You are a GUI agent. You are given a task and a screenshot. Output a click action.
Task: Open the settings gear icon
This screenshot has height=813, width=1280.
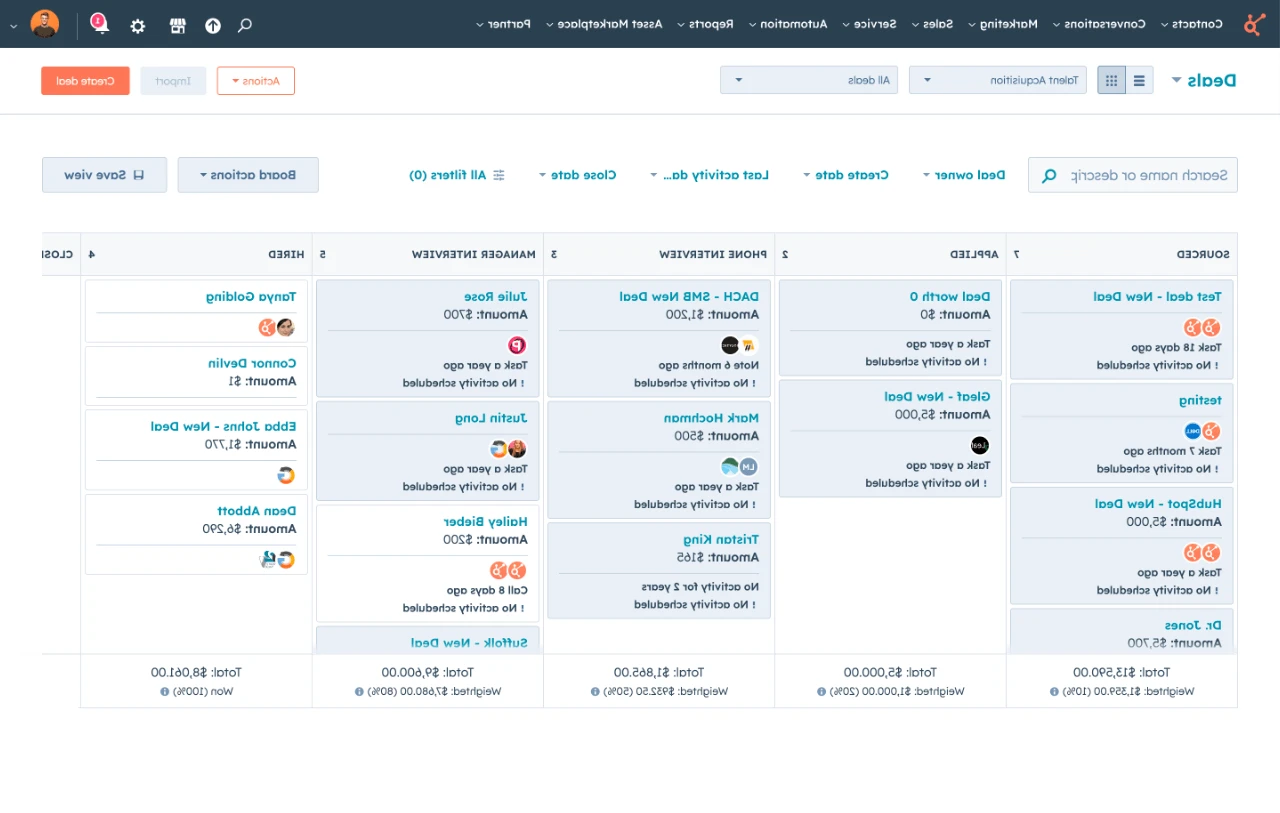click(138, 25)
